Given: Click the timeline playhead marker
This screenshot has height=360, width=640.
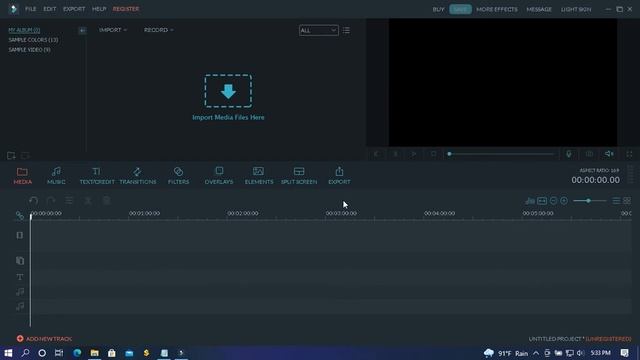Looking at the screenshot, I should (31, 216).
